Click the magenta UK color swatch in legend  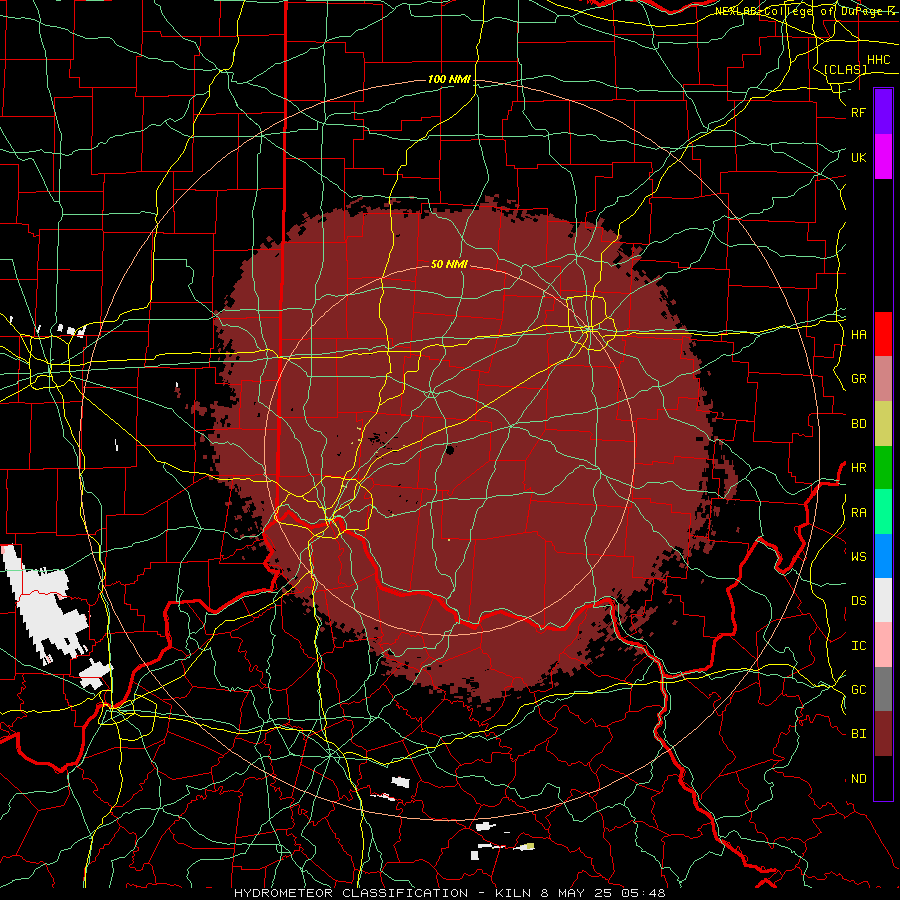(883, 157)
